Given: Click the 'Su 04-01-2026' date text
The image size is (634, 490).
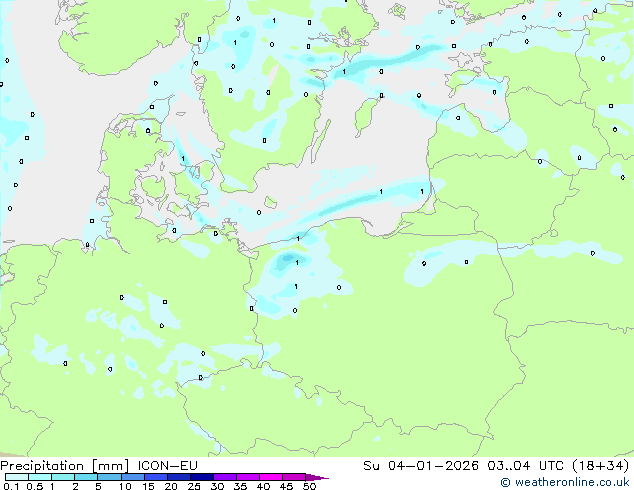Looking at the screenshot, I should click(421, 466).
